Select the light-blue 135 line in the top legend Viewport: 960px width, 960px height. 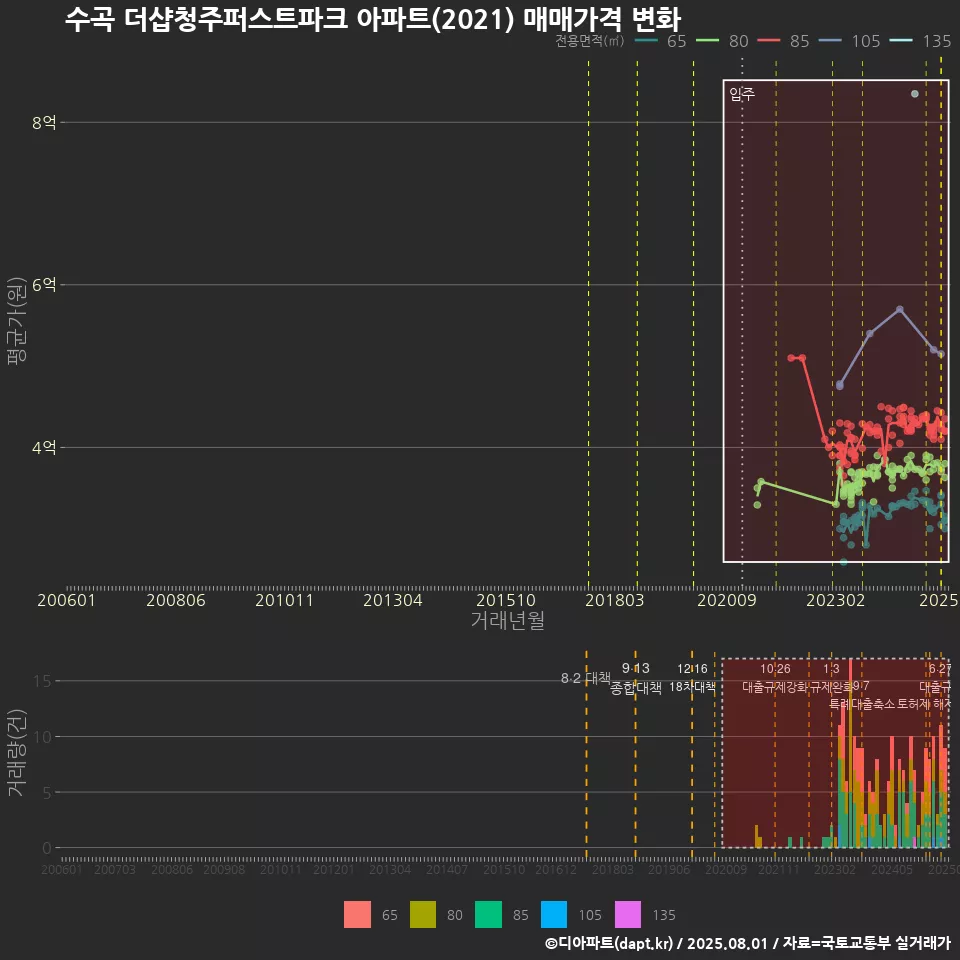point(901,41)
